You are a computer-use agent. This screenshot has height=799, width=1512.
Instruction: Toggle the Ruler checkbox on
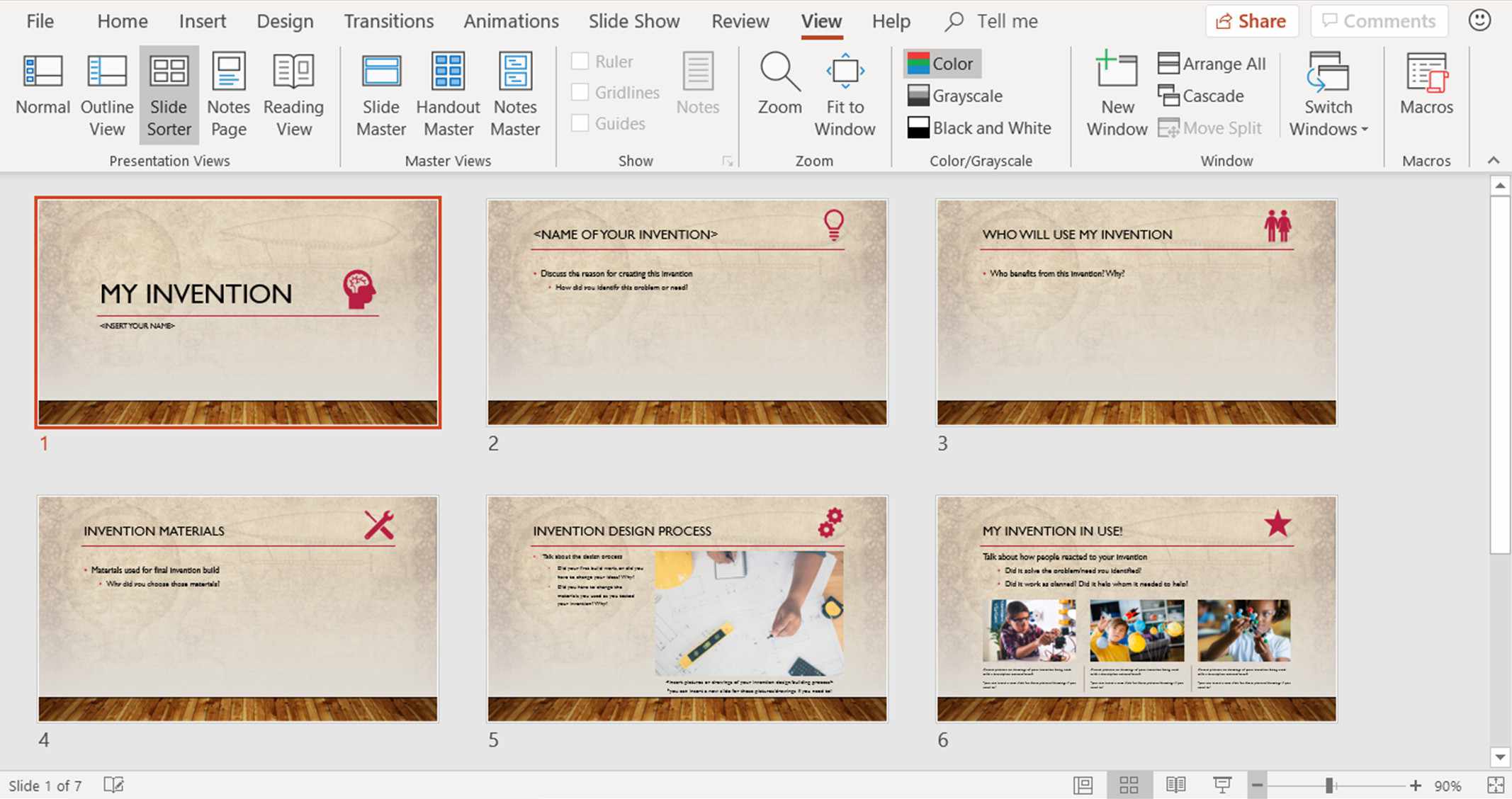click(x=579, y=61)
